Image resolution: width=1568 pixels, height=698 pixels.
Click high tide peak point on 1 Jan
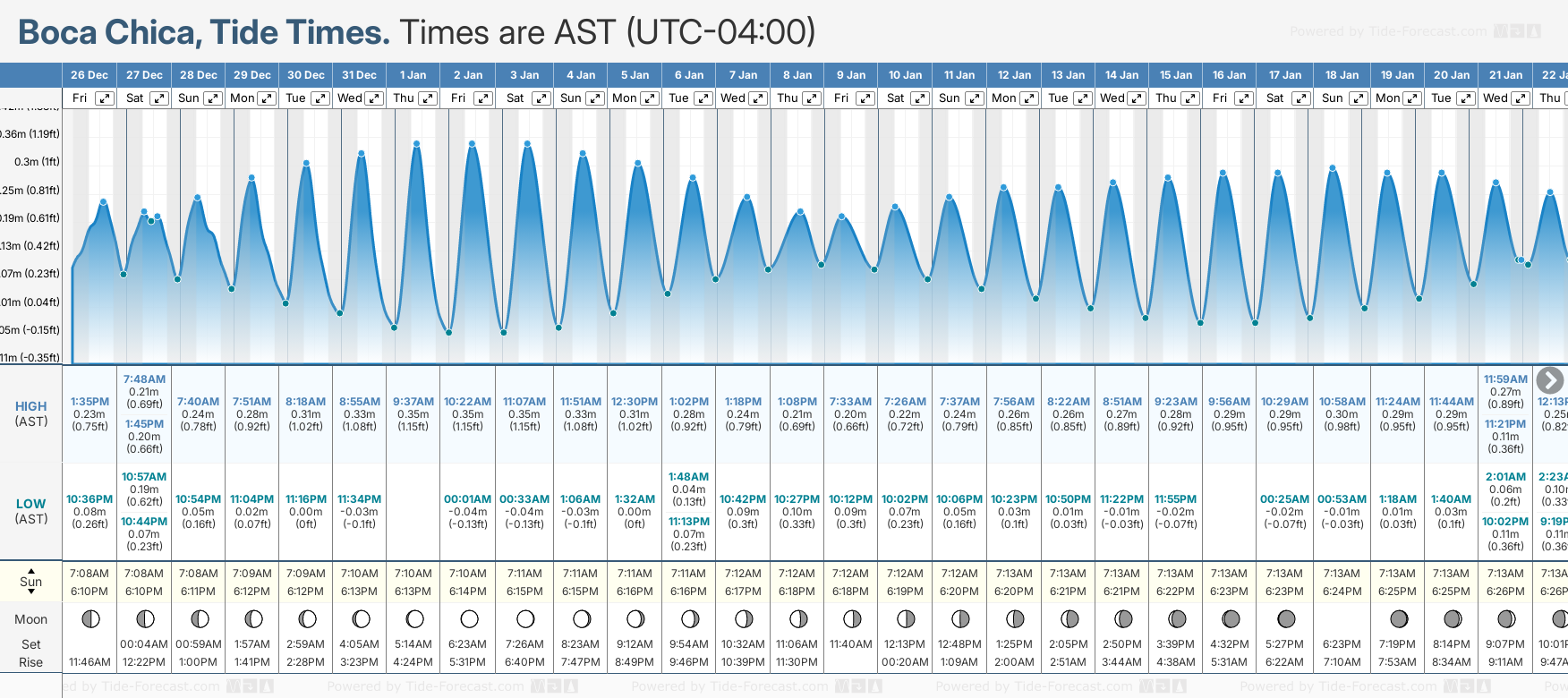(416, 143)
